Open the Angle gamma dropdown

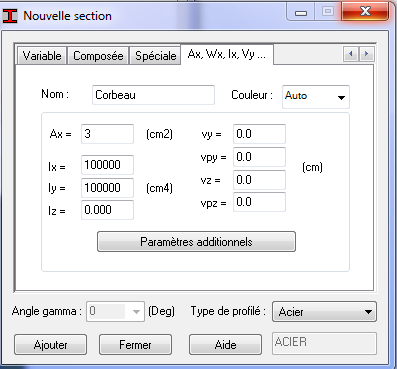(x=115, y=311)
